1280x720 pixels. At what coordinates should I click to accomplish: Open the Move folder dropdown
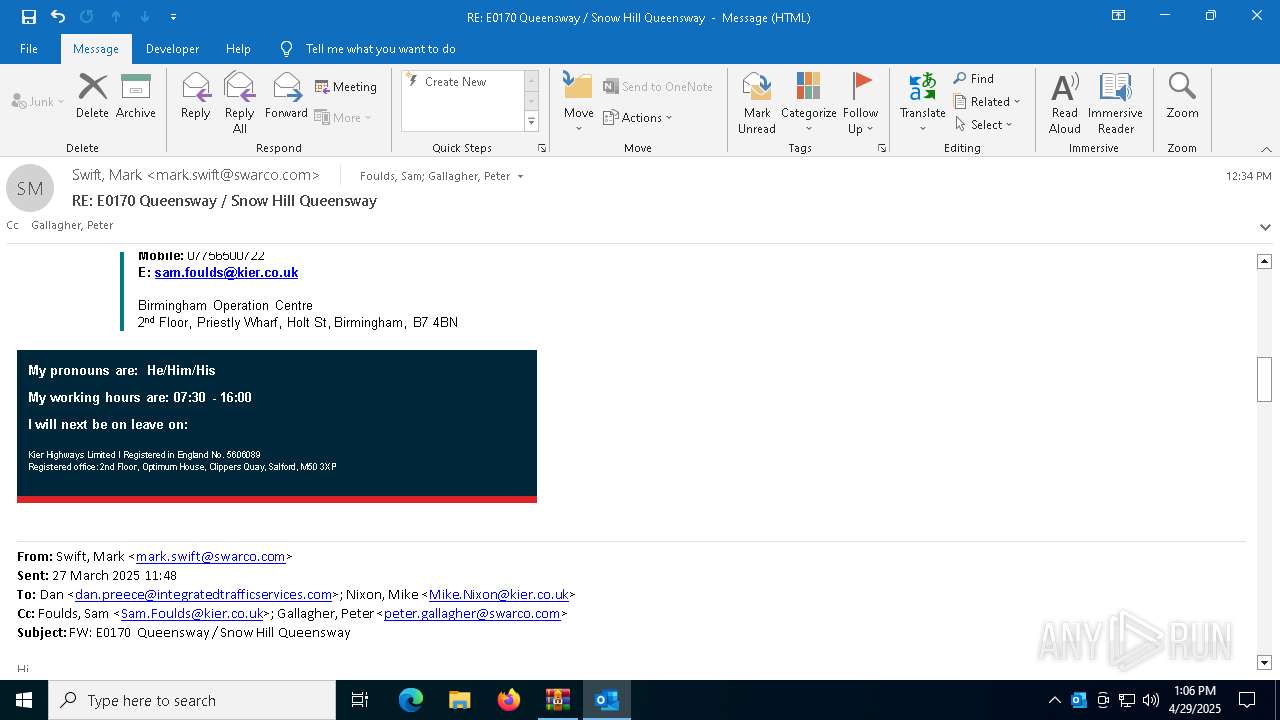[x=578, y=103]
